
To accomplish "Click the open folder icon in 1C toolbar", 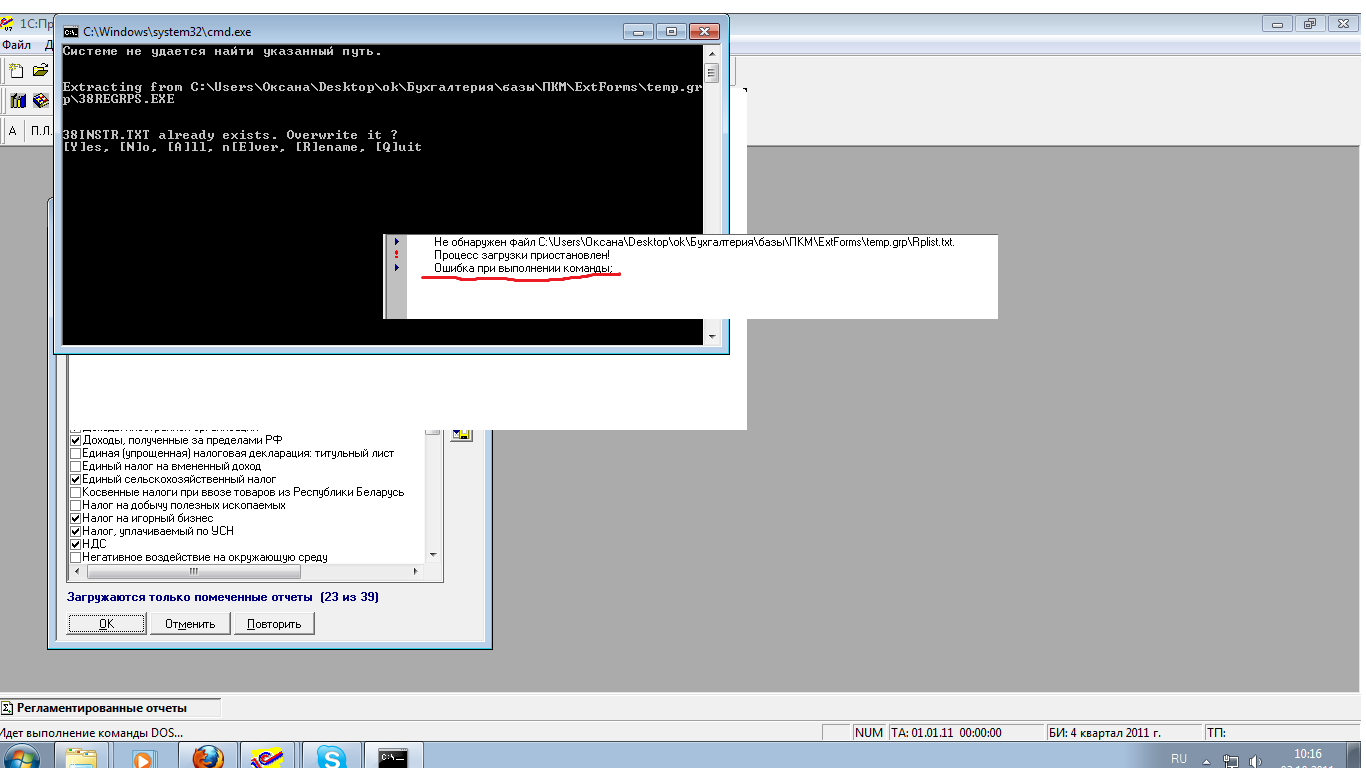I will [x=40, y=71].
